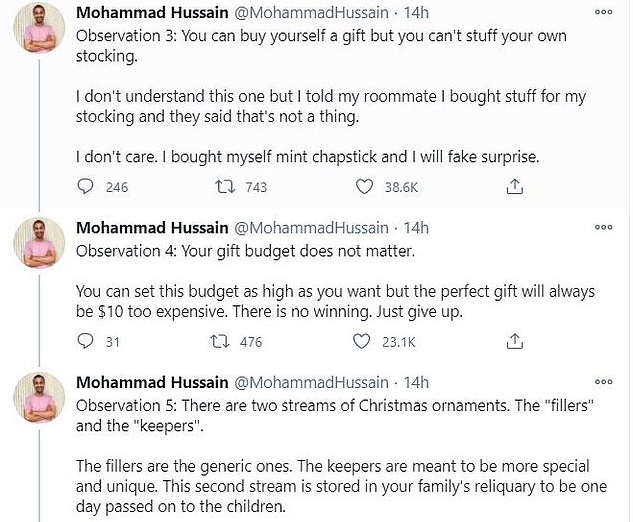Viewport: 633px width, 522px height.
Task: Open more options on Observation 4 tweet
Action: coord(603,226)
